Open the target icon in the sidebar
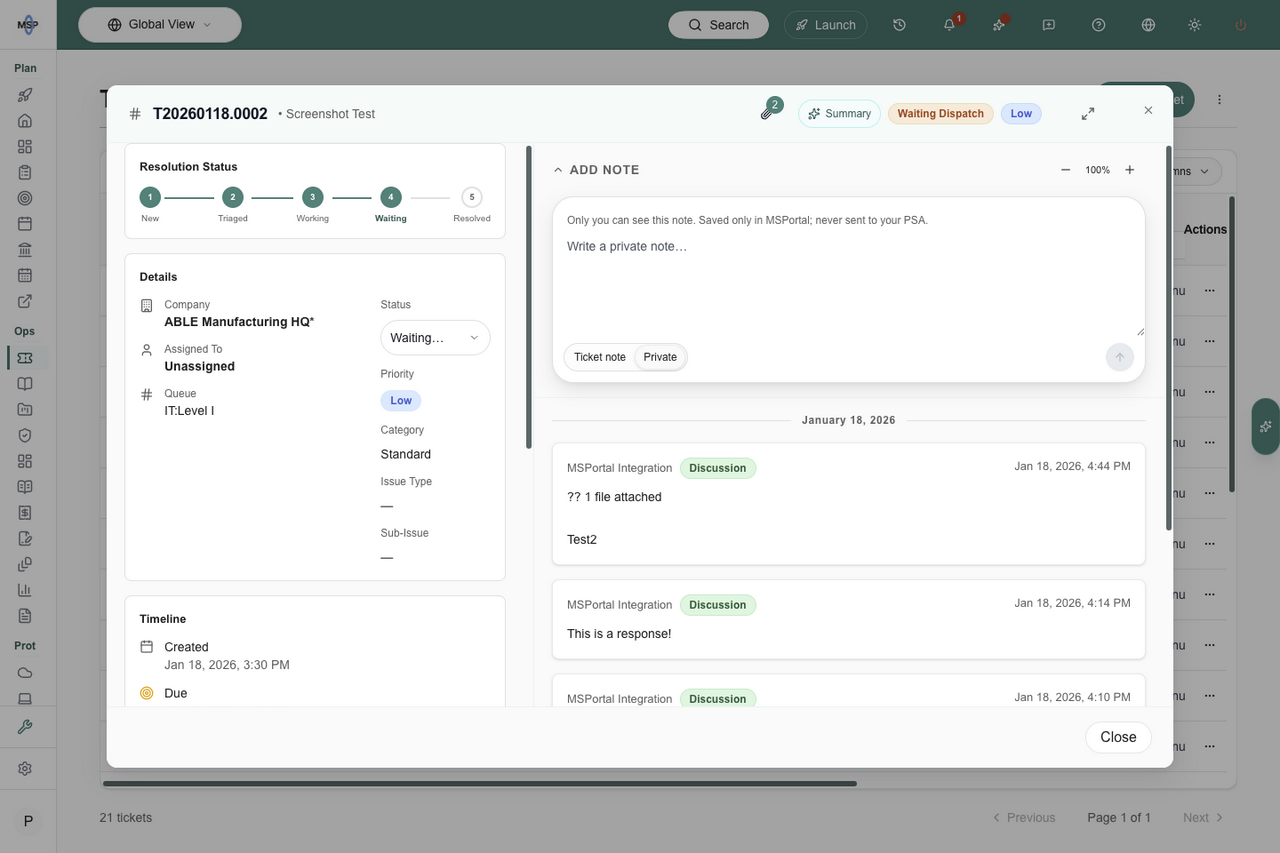The width and height of the screenshot is (1280, 853). point(25,198)
